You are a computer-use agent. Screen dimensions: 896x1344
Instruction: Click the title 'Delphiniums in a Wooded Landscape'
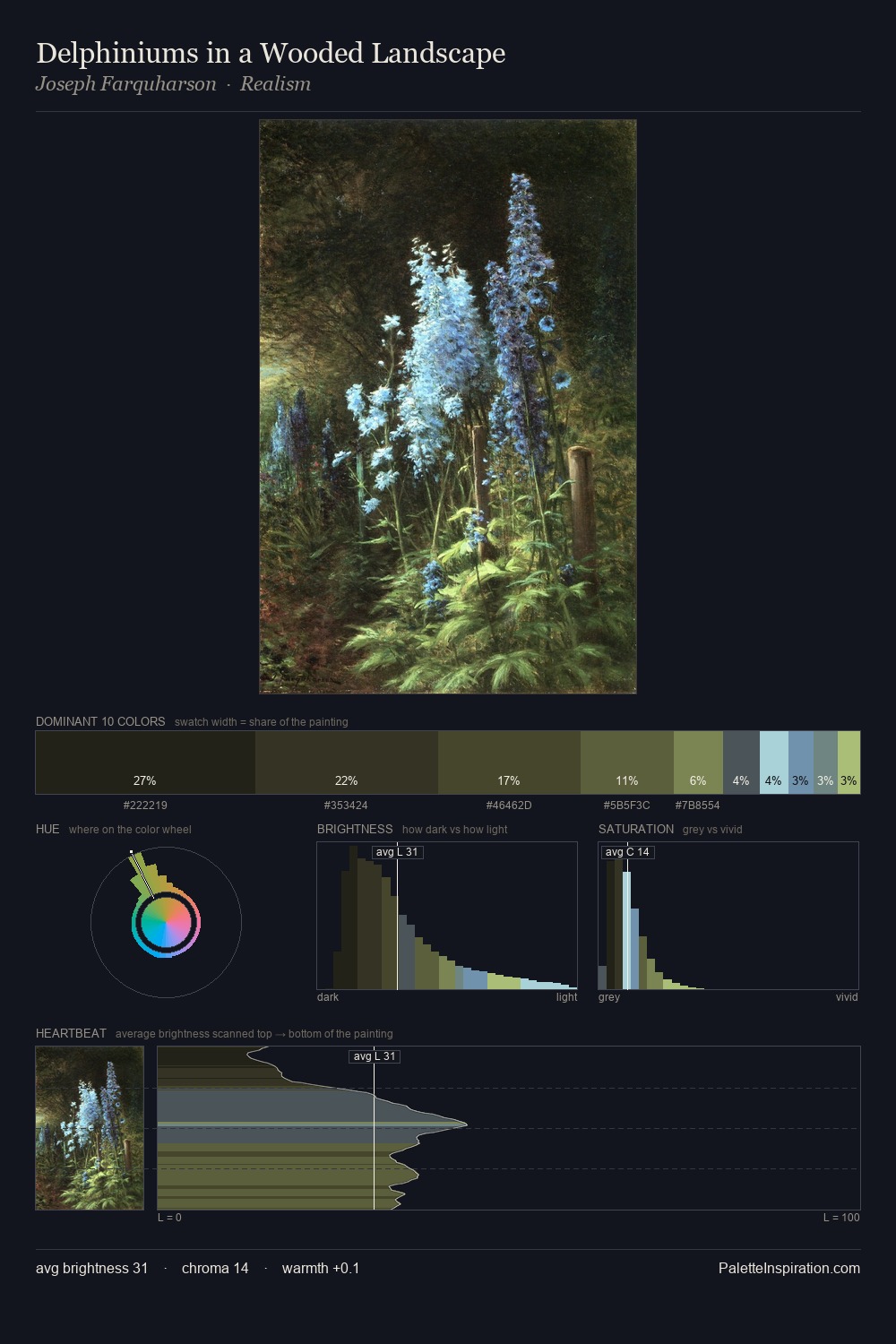[x=271, y=53]
